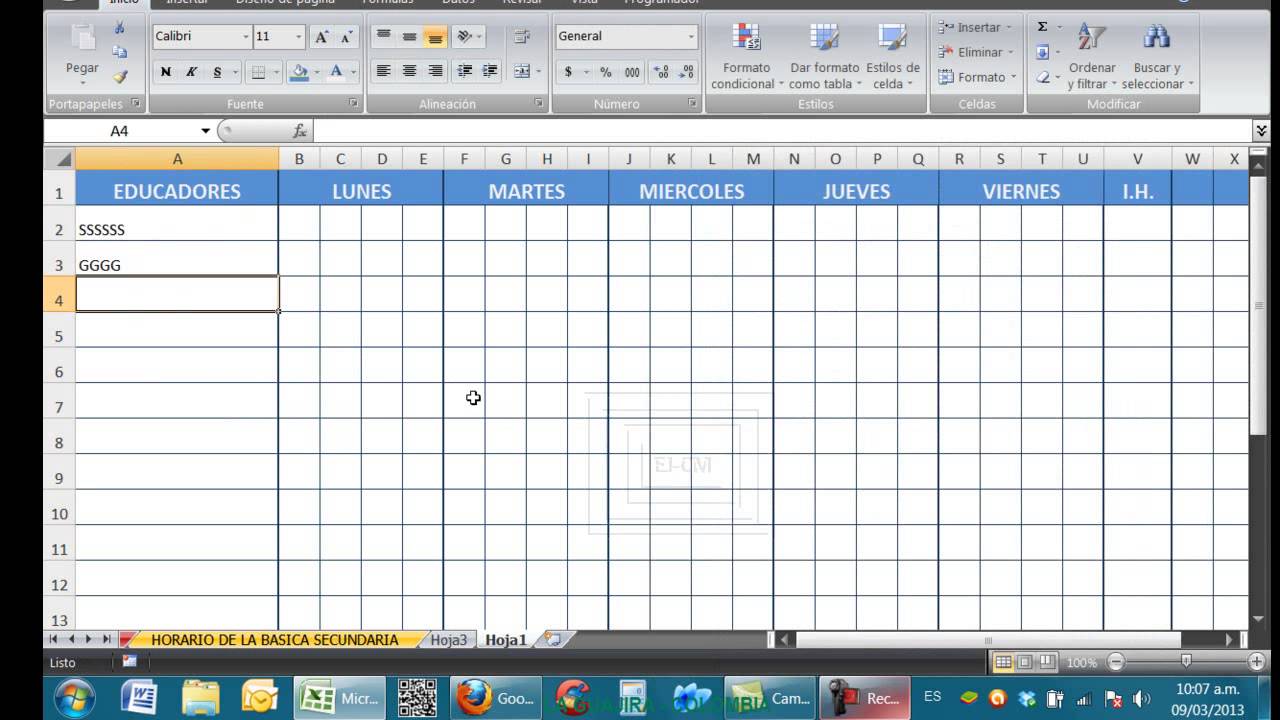Select the Format Painter brush icon

click(120, 76)
